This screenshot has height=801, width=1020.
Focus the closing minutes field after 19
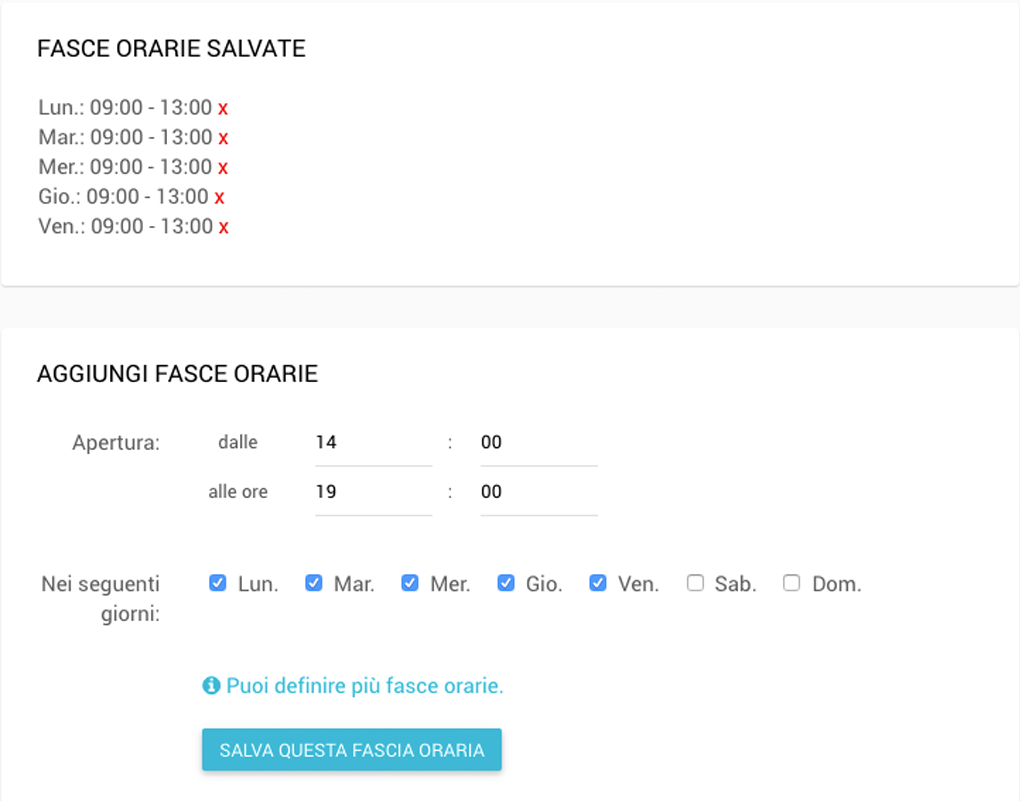[x=538, y=492]
